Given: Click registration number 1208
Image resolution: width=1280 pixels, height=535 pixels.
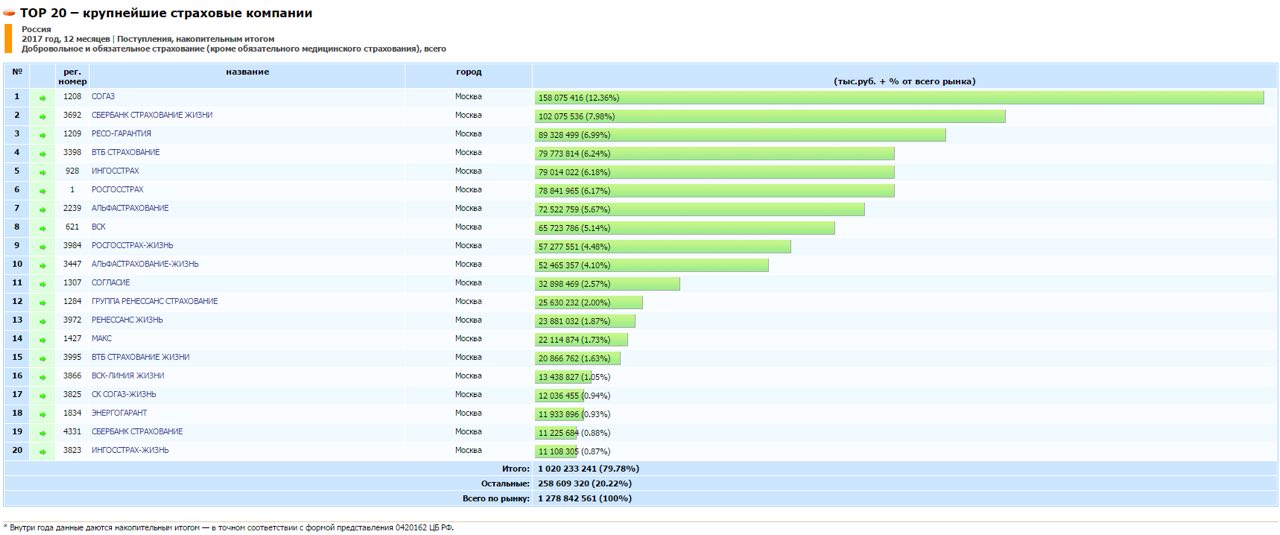Looking at the screenshot, I should pyautogui.click(x=72, y=97).
